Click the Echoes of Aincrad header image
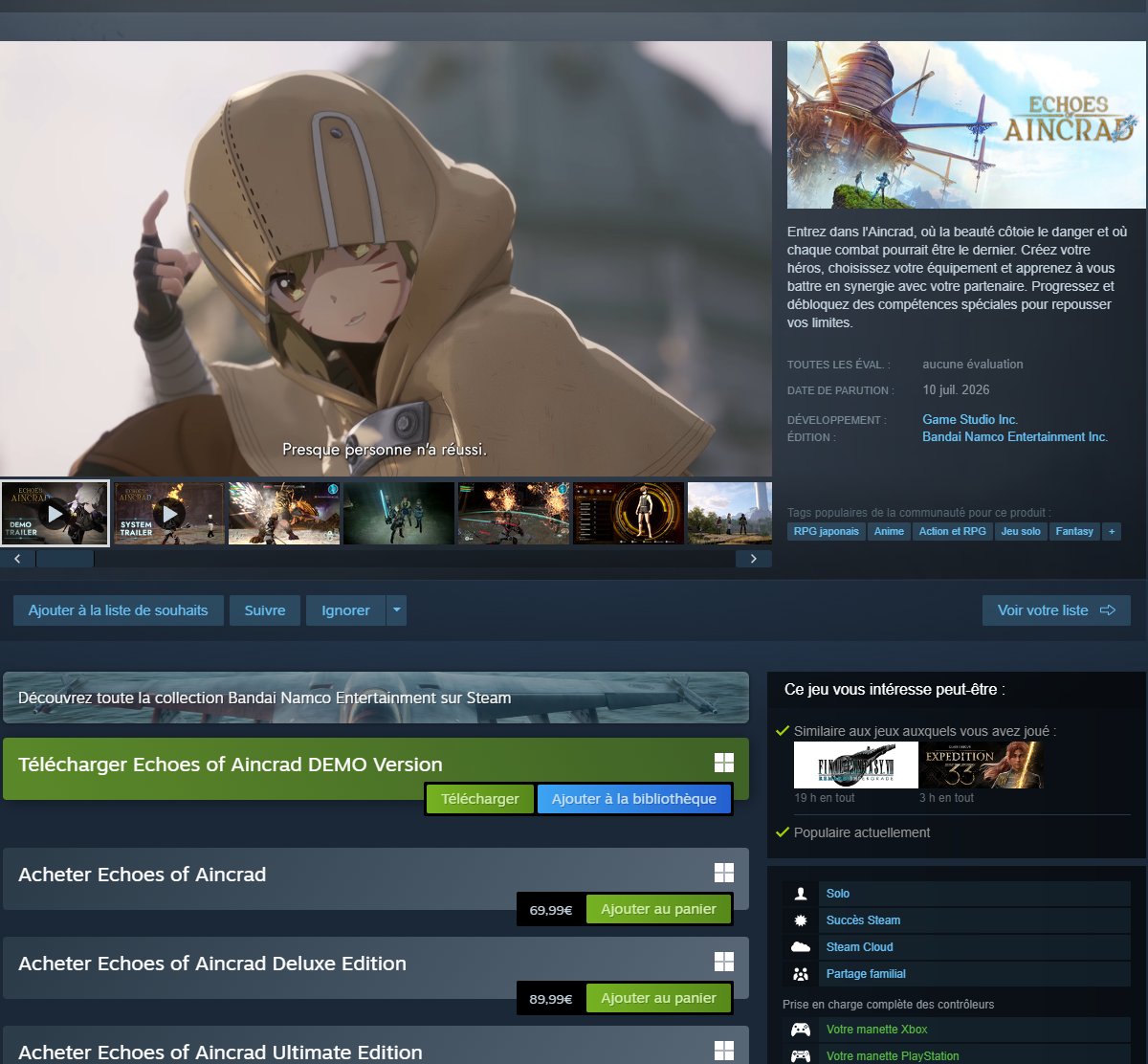 [x=966, y=125]
